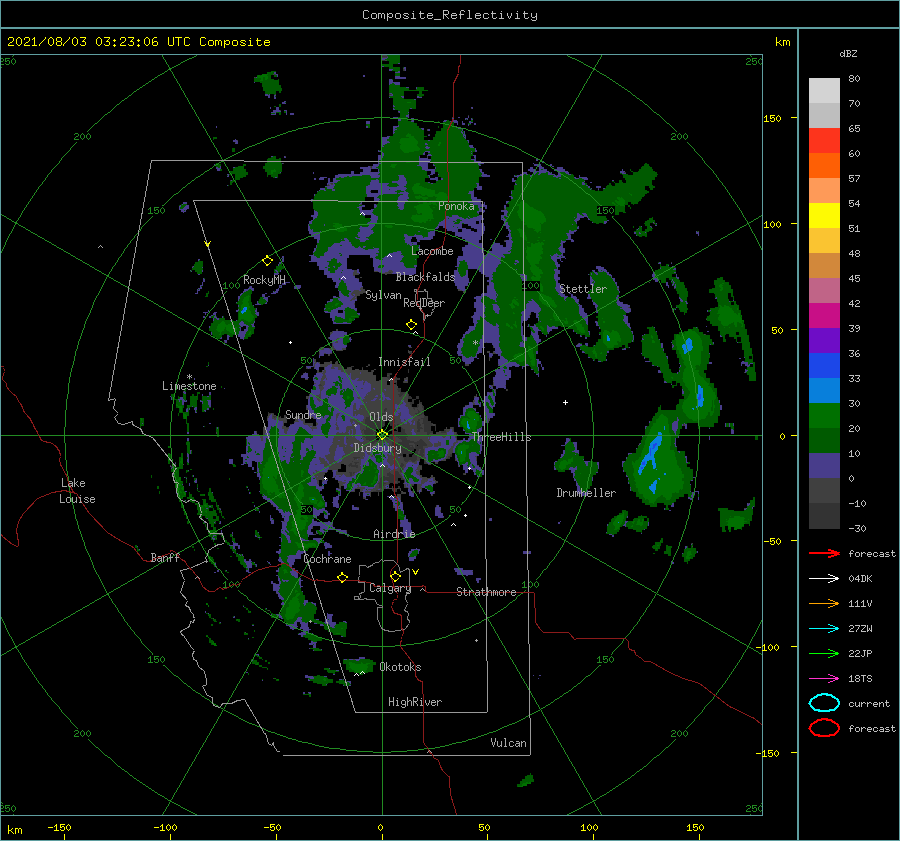Click the 0 tick on bottom km axis

point(380,827)
